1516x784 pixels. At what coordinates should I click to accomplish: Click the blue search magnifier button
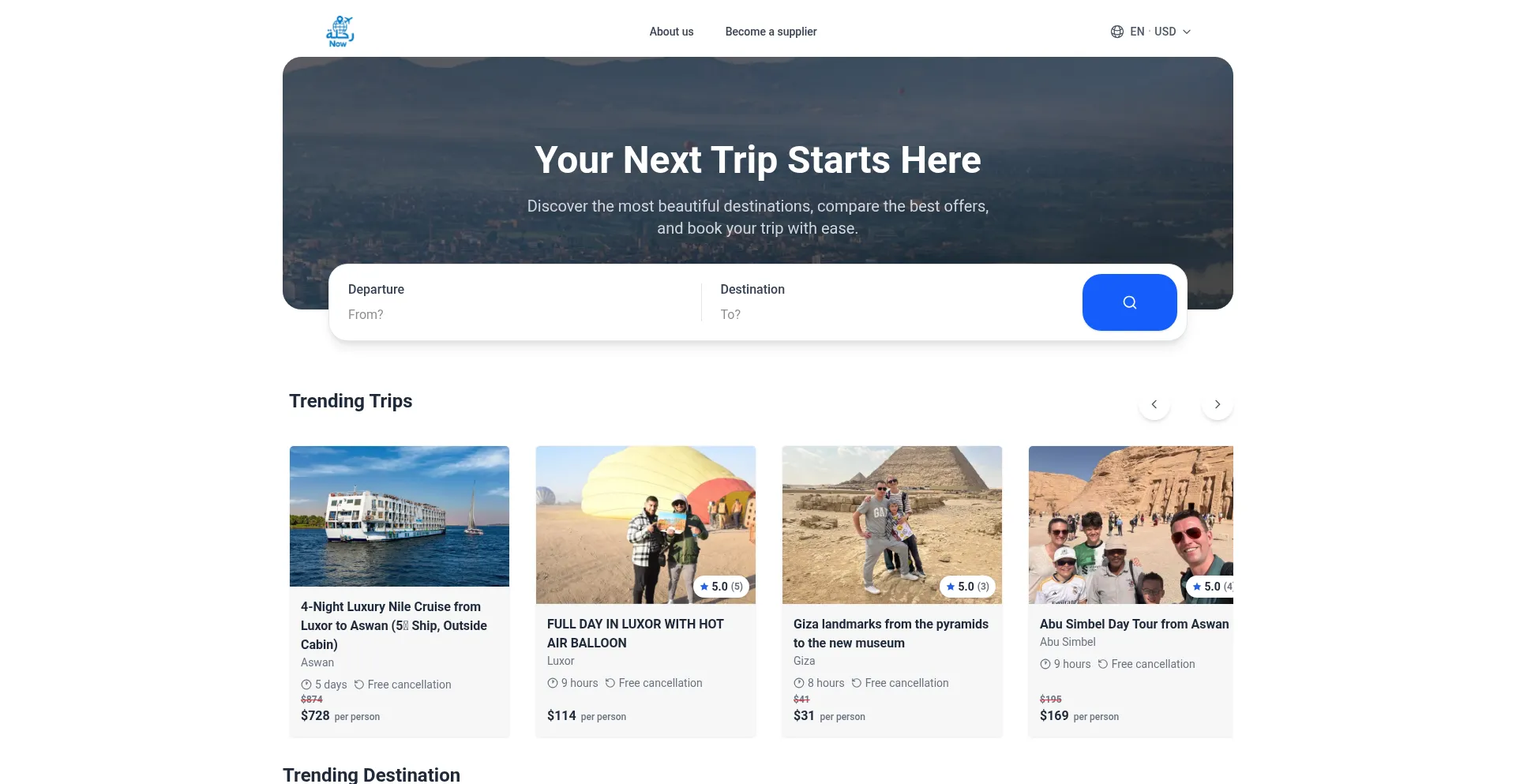(1129, 302)
